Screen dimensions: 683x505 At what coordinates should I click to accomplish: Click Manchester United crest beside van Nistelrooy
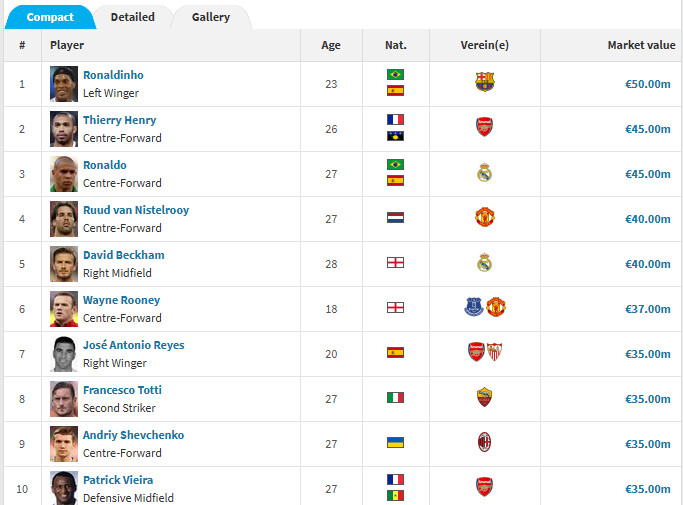485,218
